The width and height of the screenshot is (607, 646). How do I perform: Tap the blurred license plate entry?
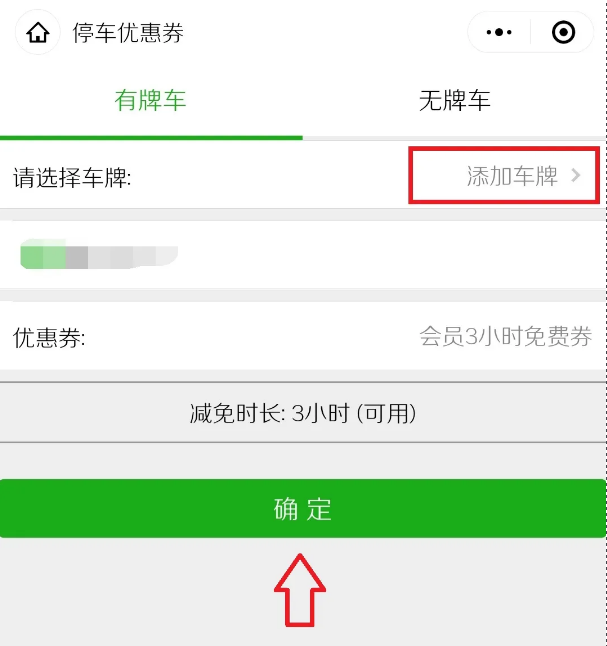tap(99, 254)
